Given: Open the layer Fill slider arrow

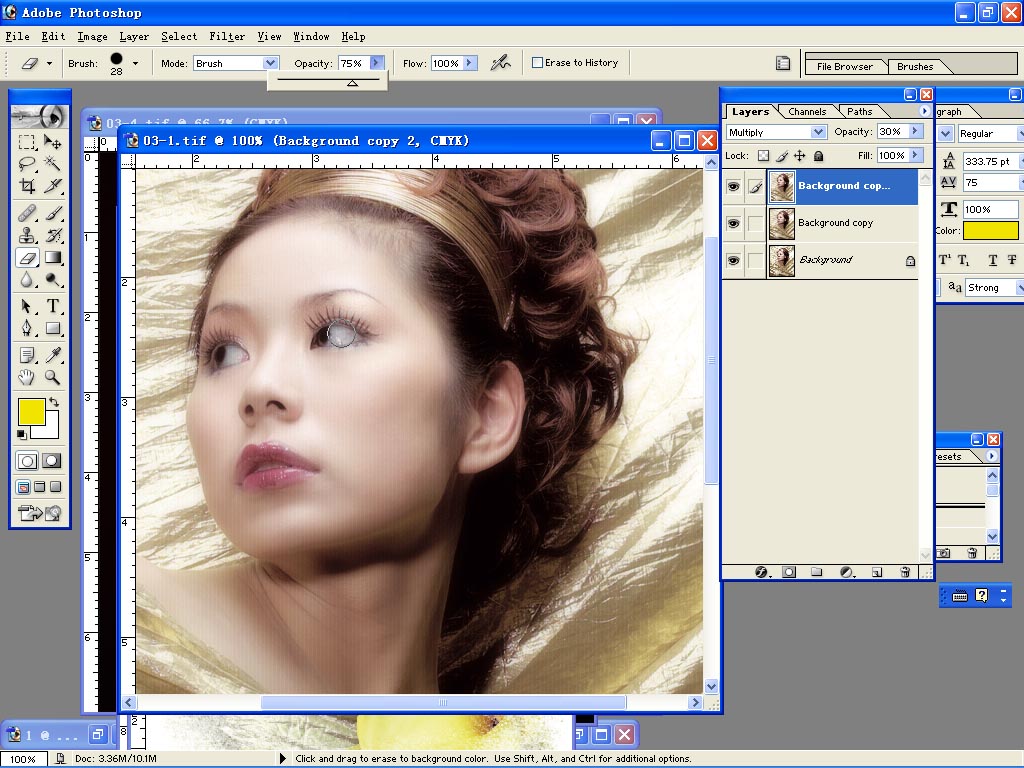Looking at the screenshot, I should tap(916, 155).
